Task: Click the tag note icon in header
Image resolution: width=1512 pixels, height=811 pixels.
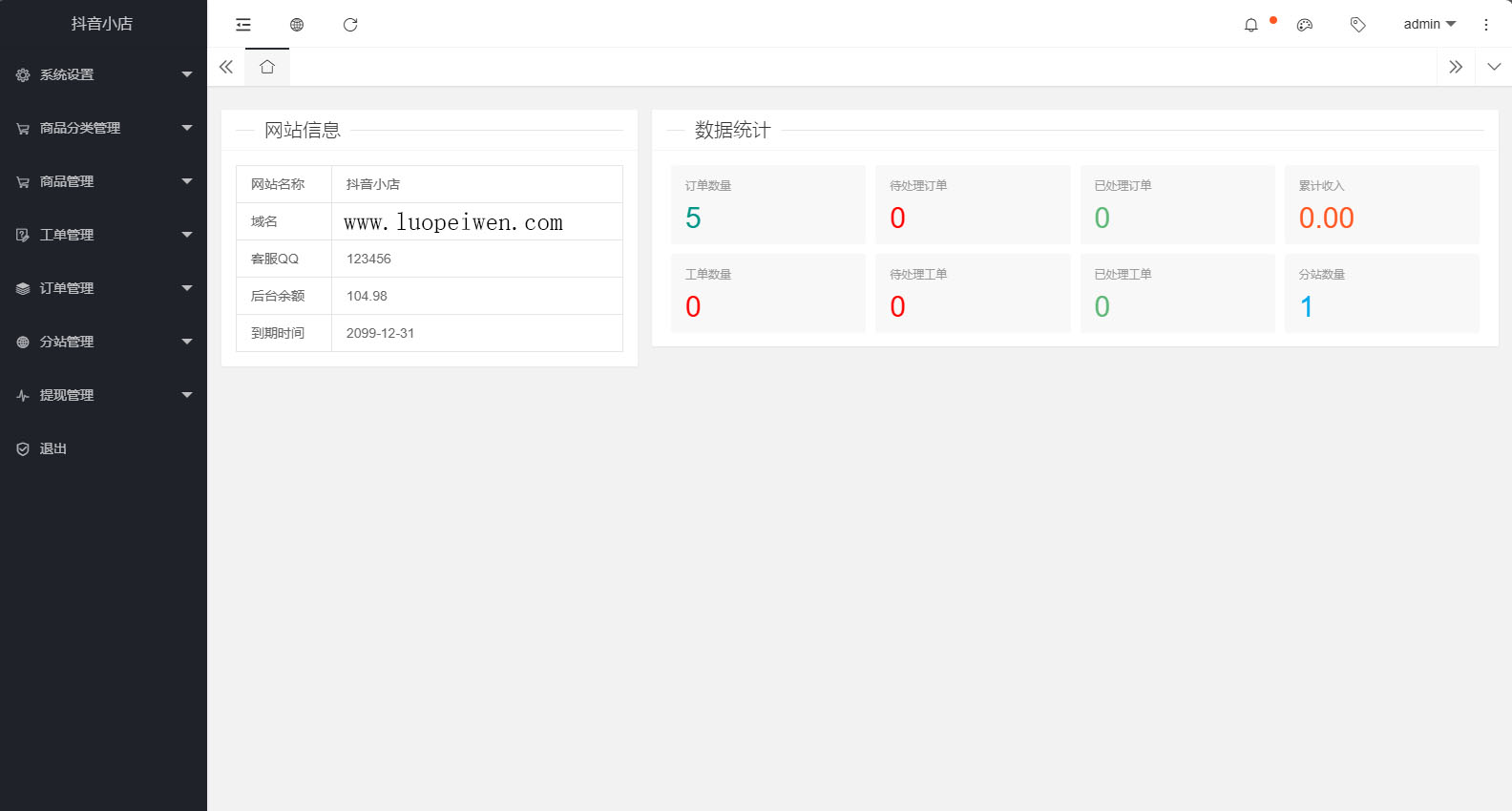Action: pos(1357,25)
